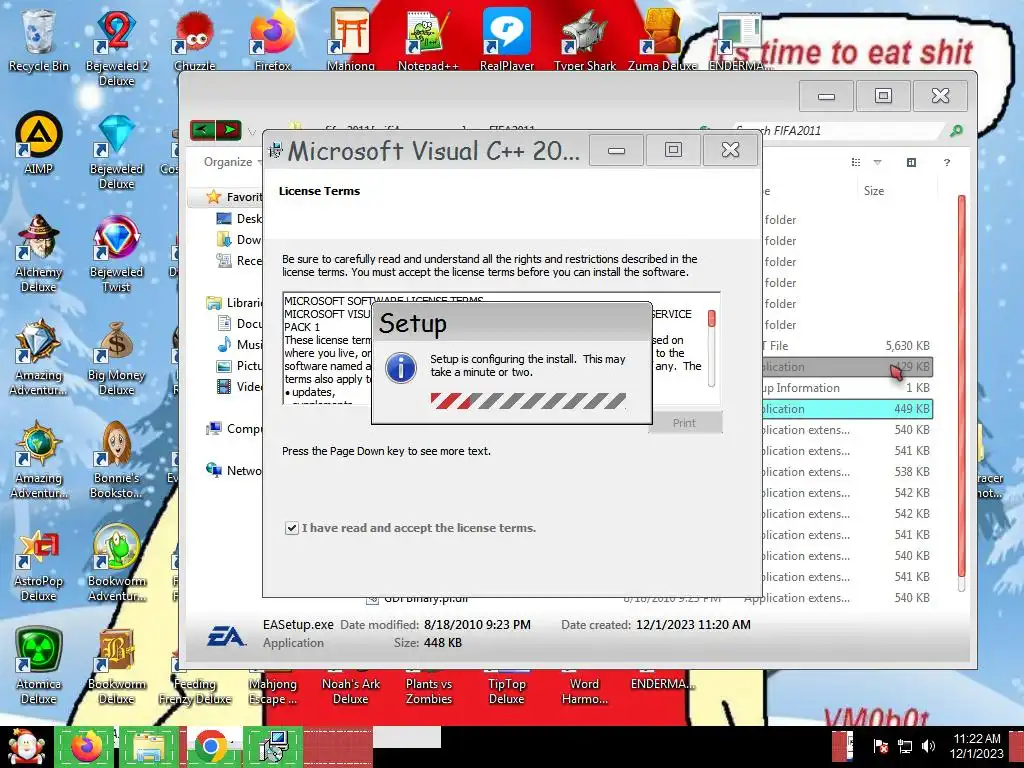Screen dimensions: 1024x768
Task: Open the Alchemy Deluxe desktop shortcut
Action: [38, 253]
